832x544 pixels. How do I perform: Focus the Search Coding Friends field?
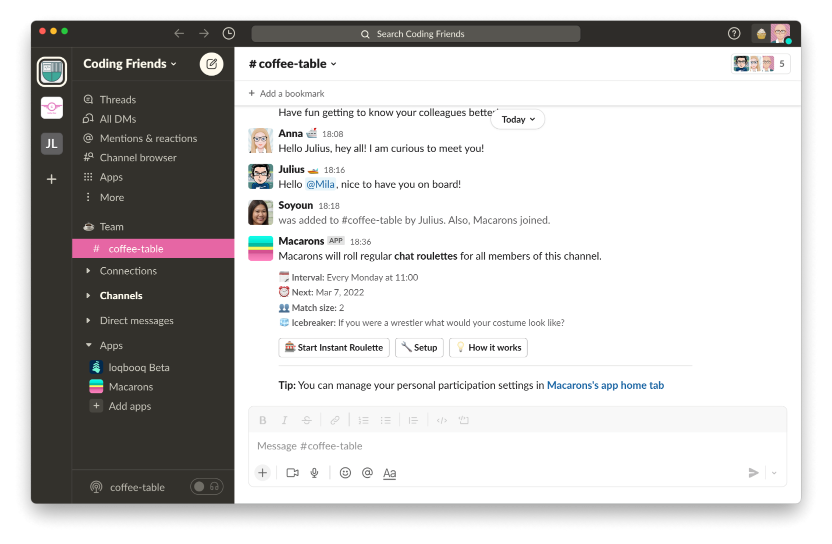tap(415, 34)
